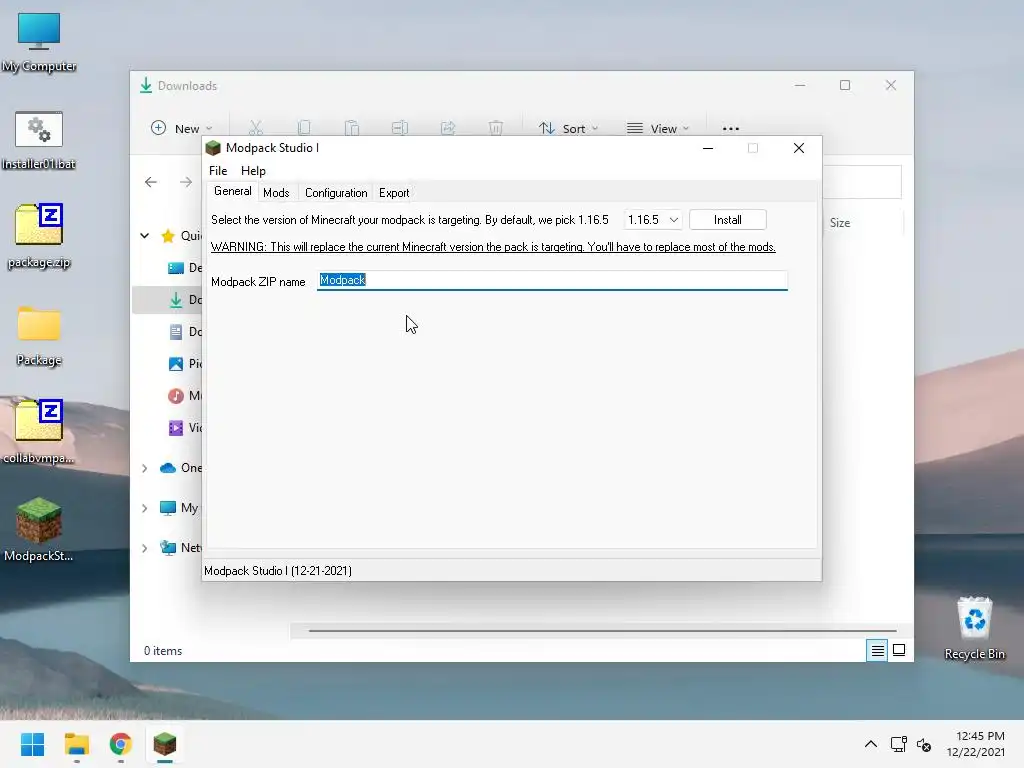Click the Forward arrow in Downloads window

coord(186,182)
